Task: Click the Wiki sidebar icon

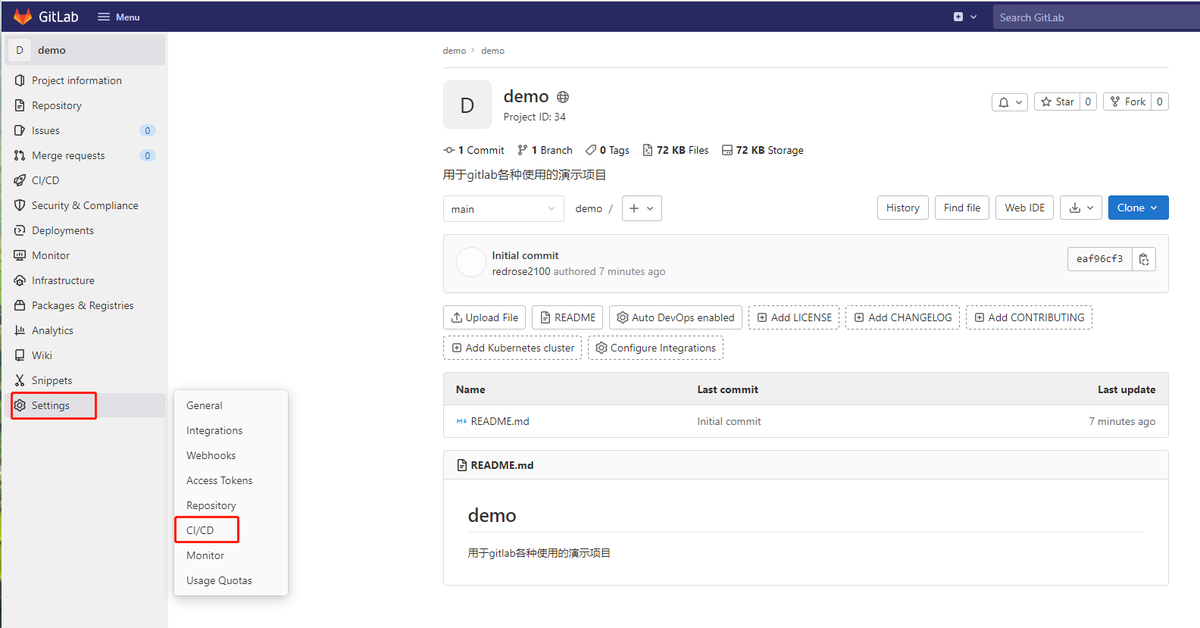Action: pos(20,355)
